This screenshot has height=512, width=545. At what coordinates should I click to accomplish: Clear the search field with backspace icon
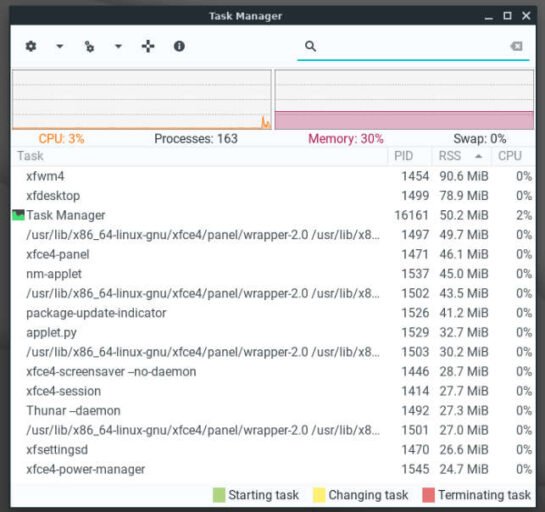point(516,46)
